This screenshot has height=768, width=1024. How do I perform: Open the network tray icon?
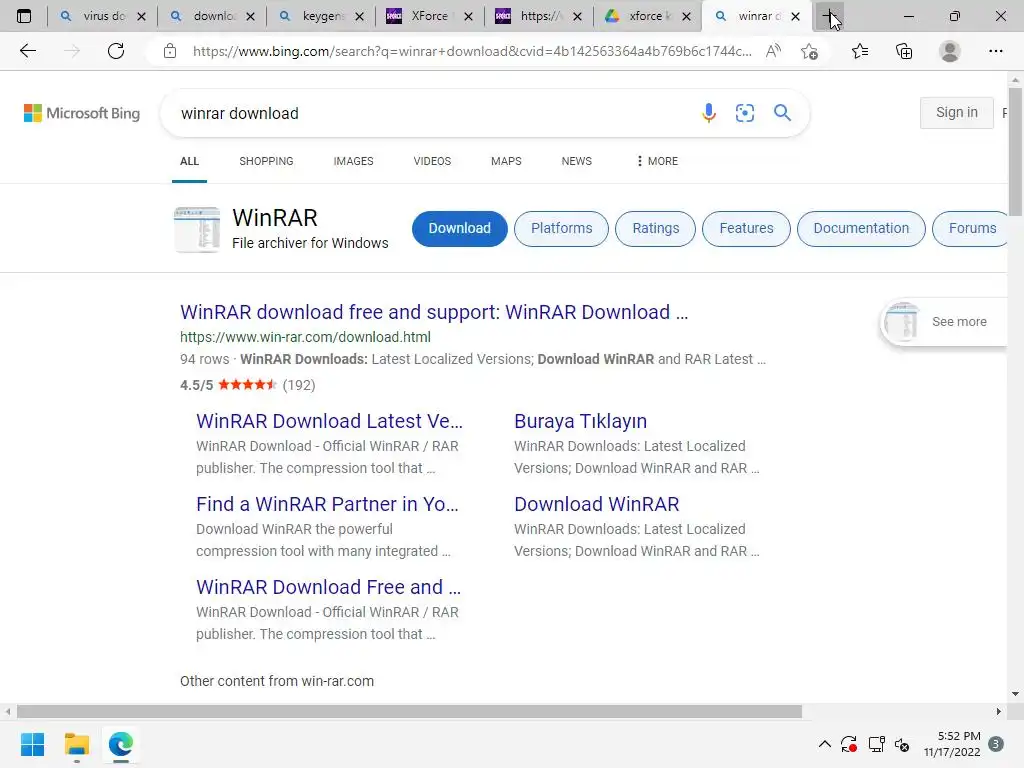coord(876,744)
